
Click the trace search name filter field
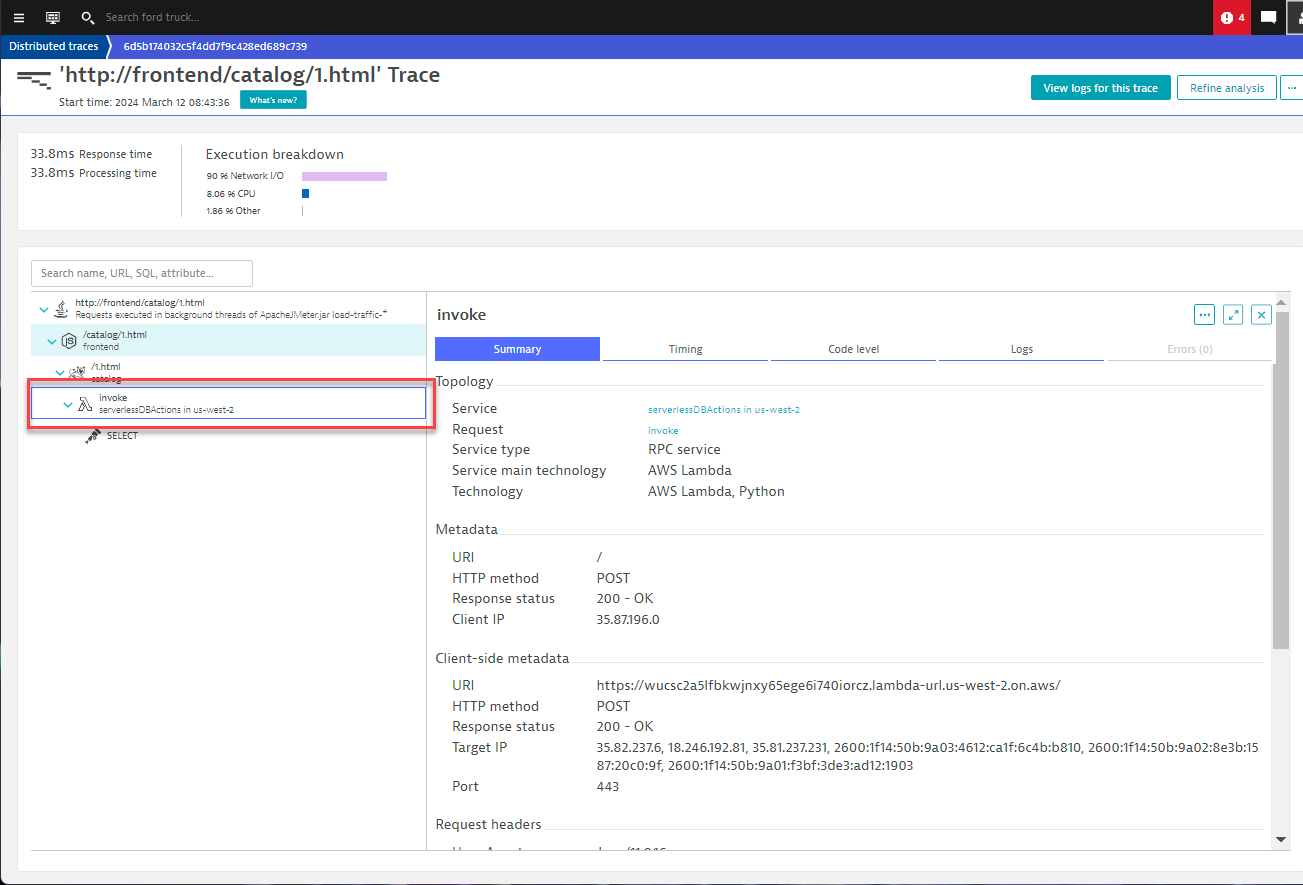[142, 273]
